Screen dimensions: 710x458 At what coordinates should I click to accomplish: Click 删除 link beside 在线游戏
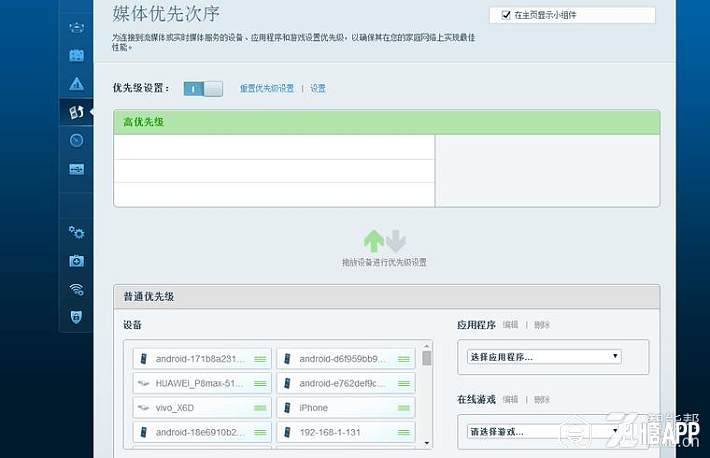click(x=542, y=400)
